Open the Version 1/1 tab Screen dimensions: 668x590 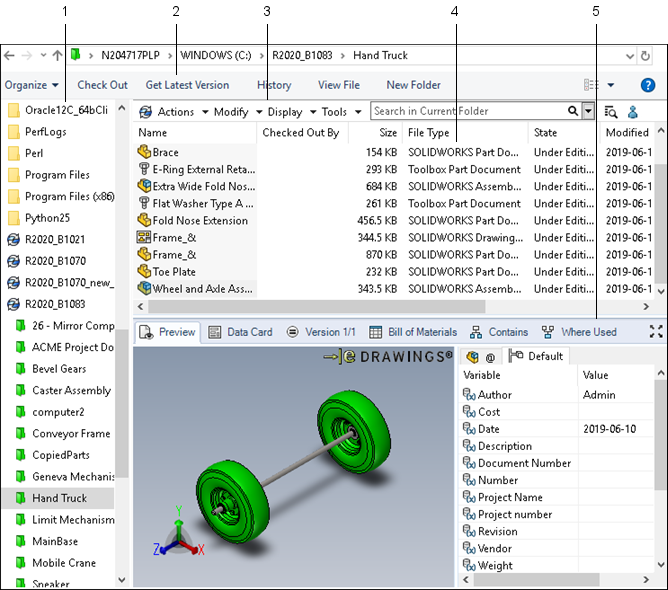click(321, 332)
